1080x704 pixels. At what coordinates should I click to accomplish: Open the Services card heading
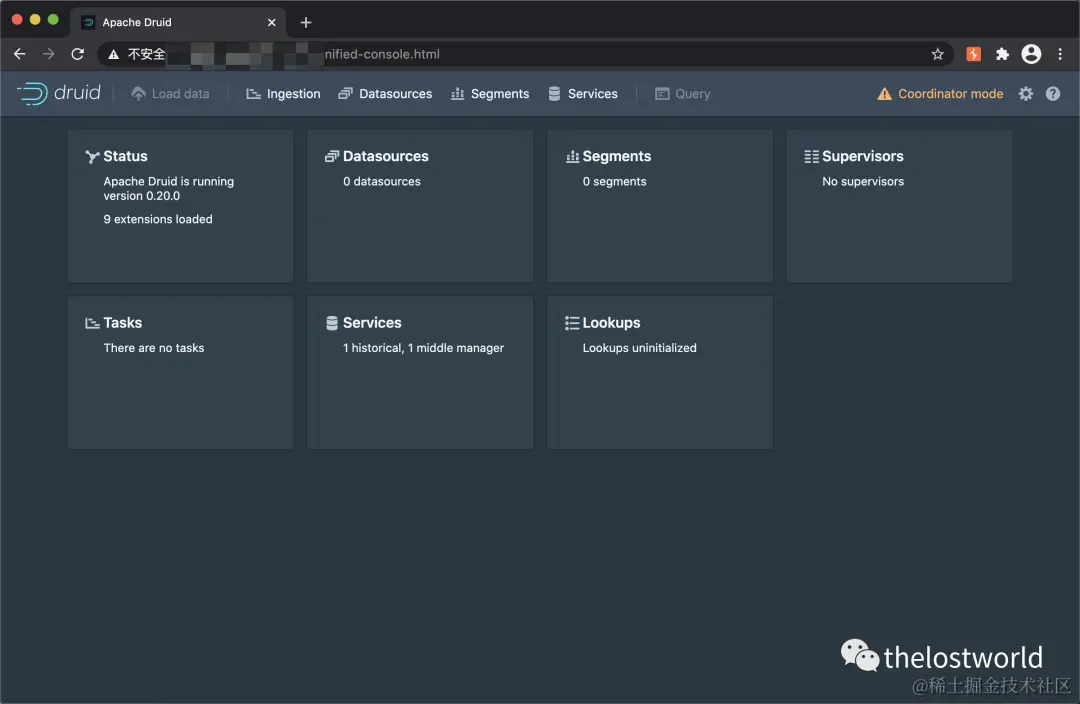tap(372, 323)
